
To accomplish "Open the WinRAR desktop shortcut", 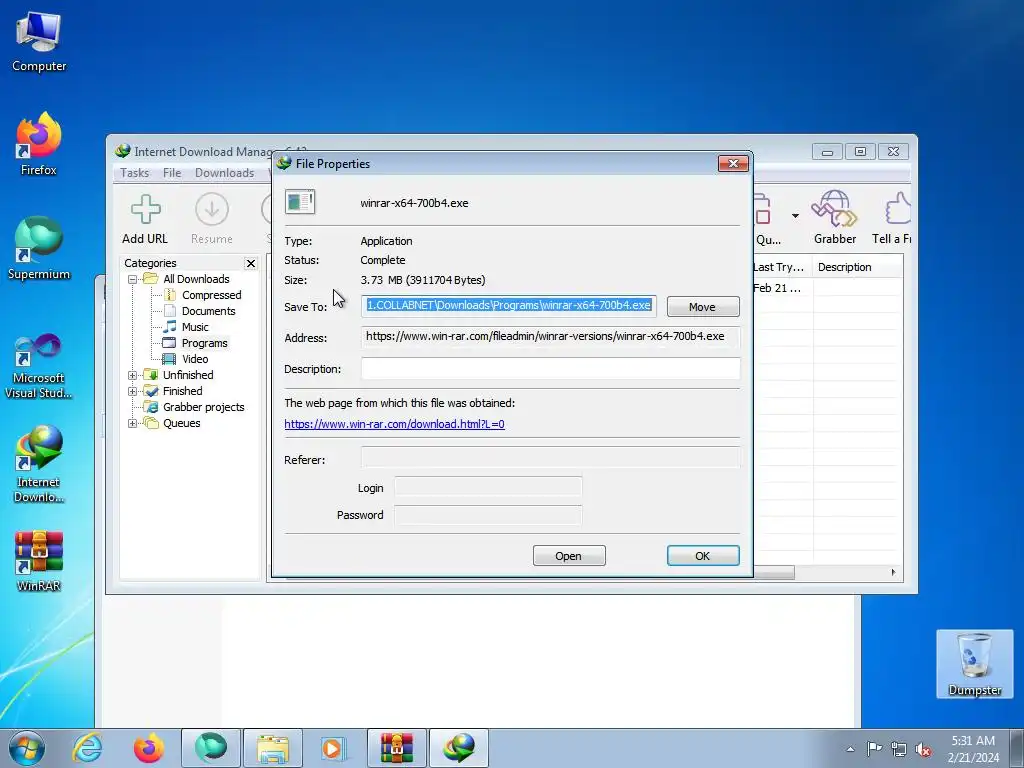I will (x=39, y=561).
